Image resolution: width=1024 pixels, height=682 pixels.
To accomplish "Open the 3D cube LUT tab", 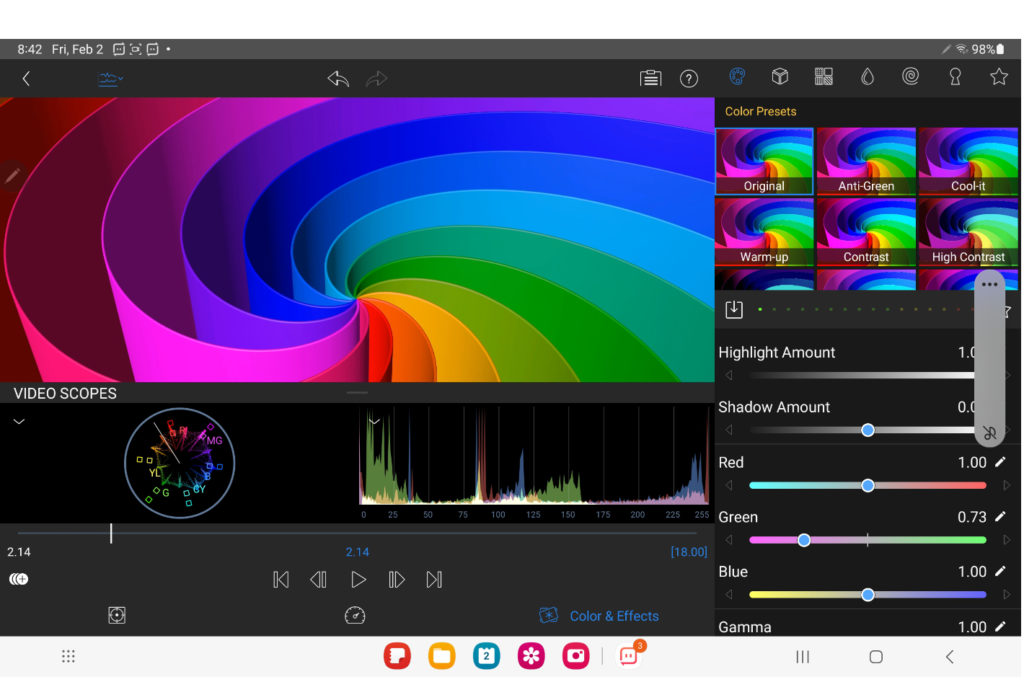I will [x=780, y=77].
